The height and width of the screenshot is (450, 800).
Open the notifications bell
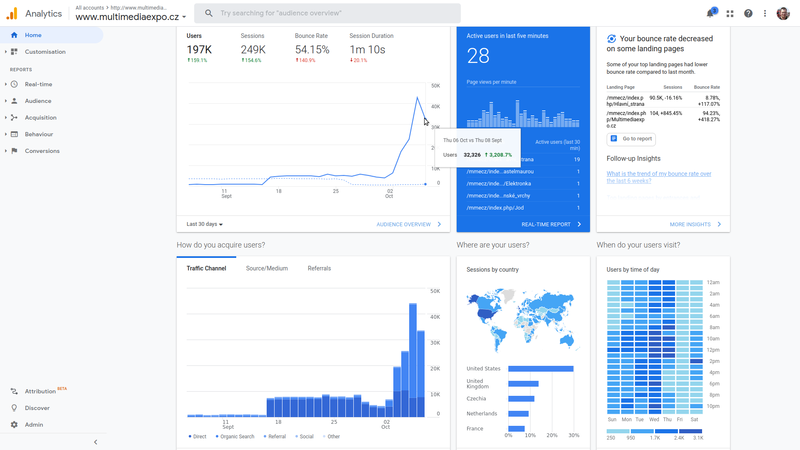point(711,13)
